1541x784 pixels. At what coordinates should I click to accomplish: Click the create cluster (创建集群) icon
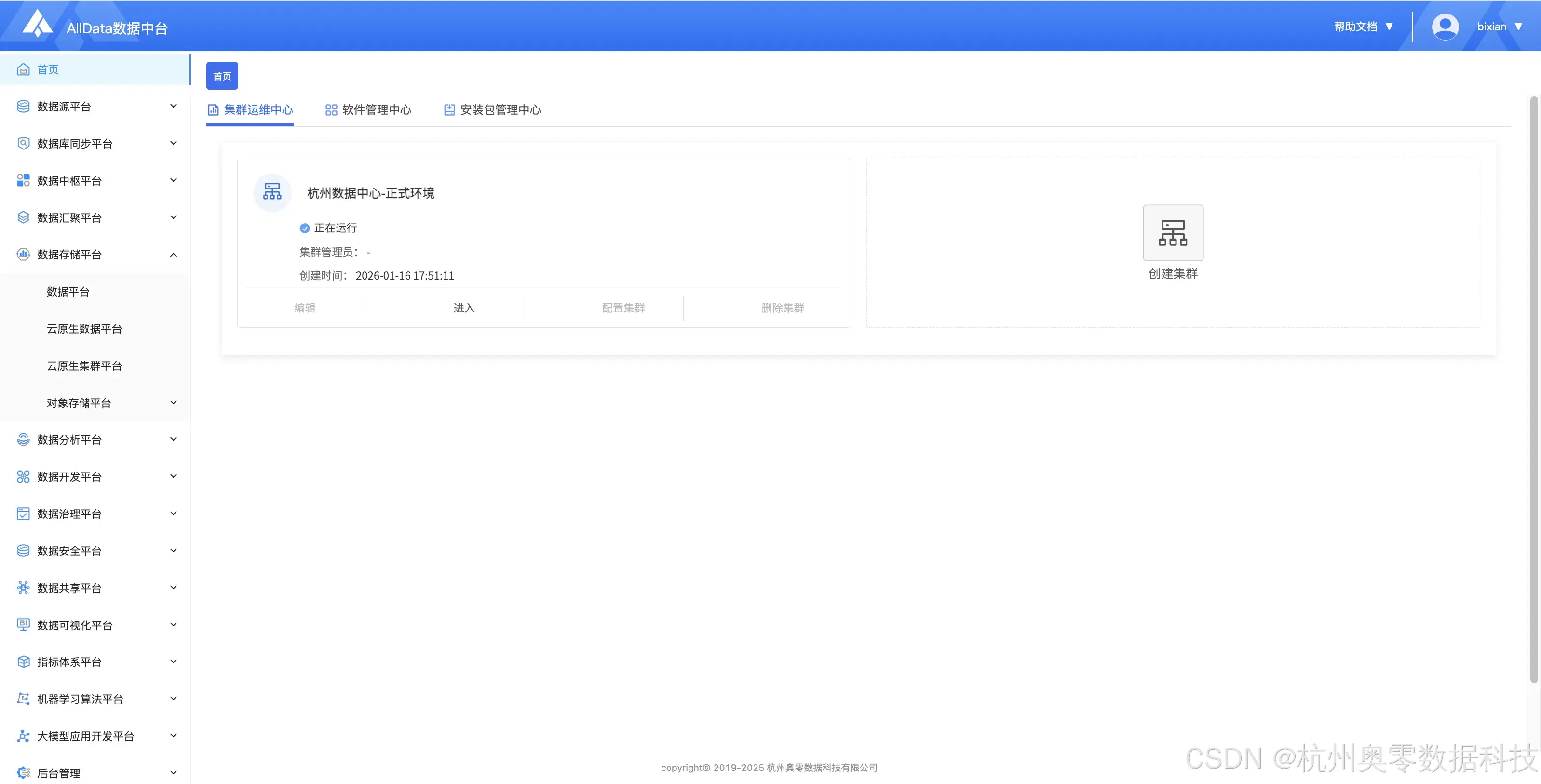(x=1173, y=232)
